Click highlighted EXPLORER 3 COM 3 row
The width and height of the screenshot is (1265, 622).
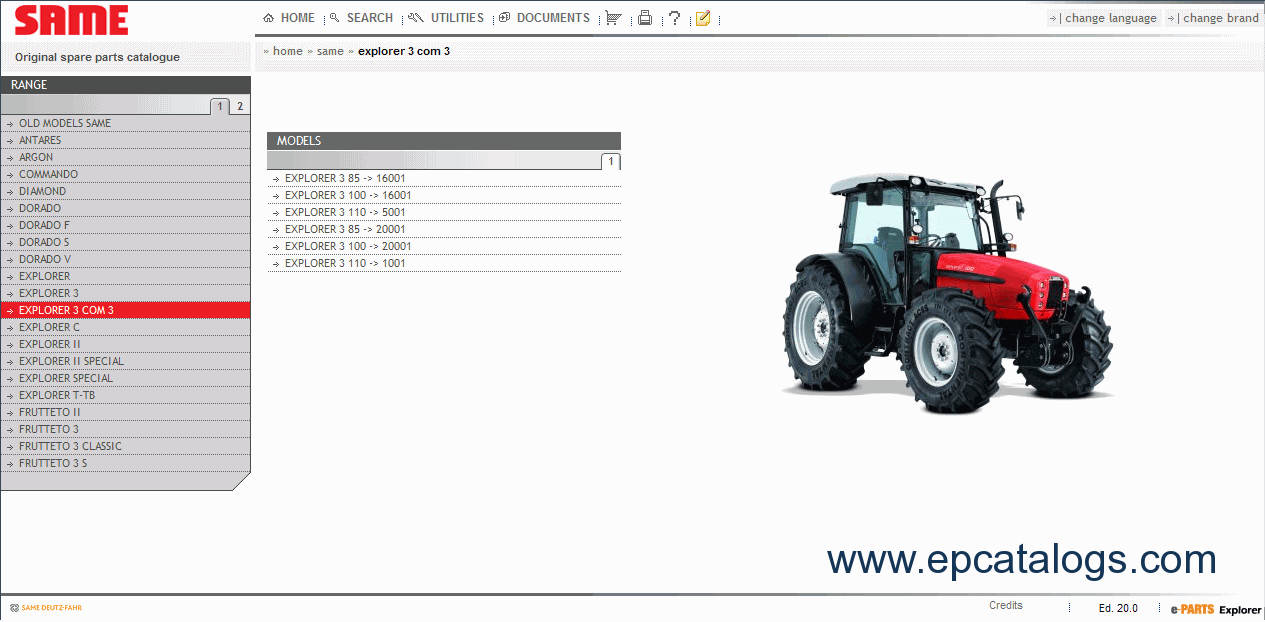[x=125, y=310]
